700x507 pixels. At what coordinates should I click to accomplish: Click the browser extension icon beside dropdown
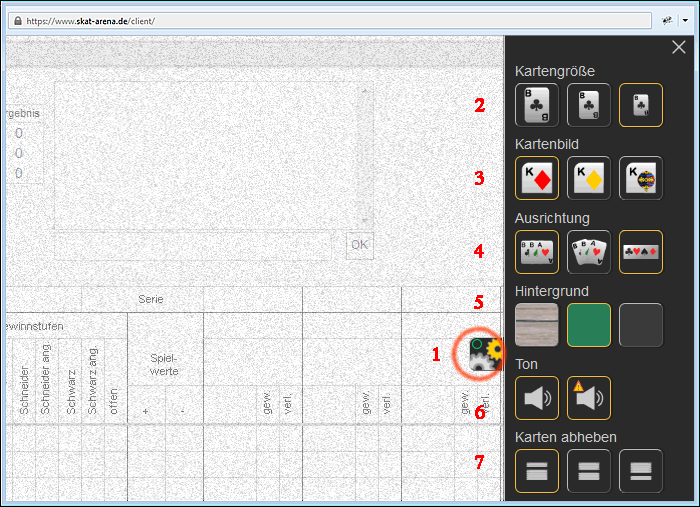pyautogui.click(x=667, y=21)
